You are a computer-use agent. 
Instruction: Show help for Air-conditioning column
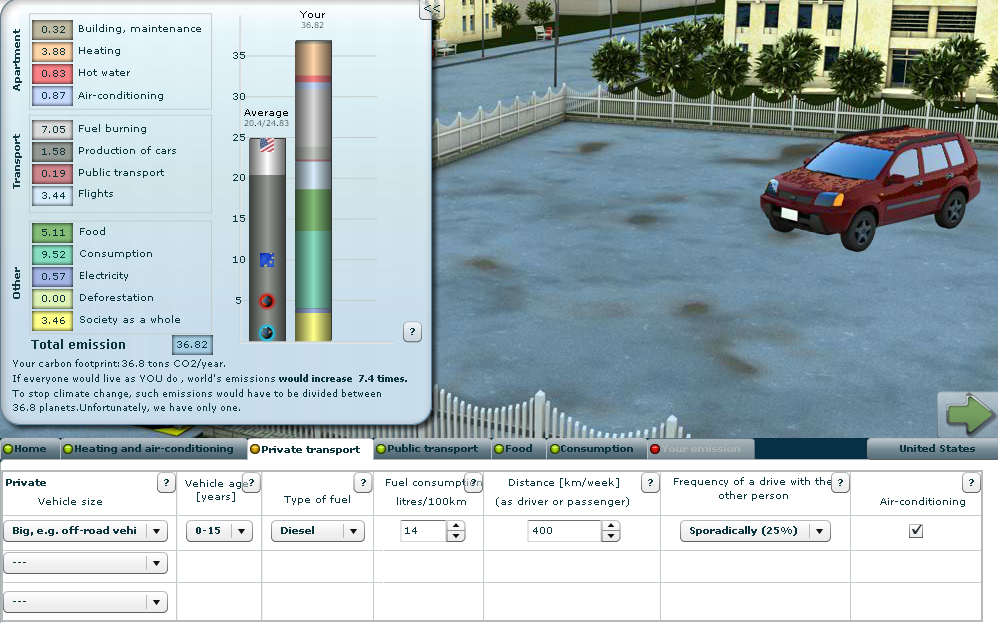[x=971, y=483]
